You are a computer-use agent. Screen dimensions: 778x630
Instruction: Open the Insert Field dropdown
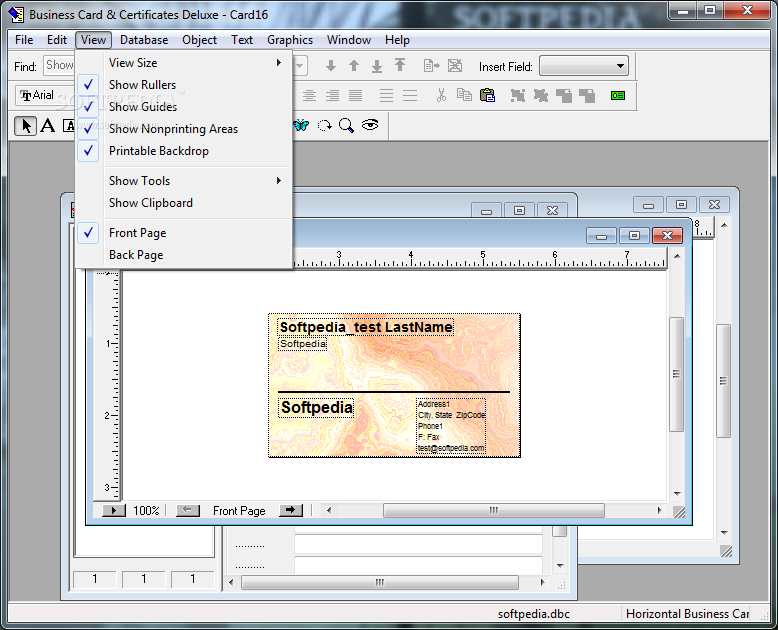pyautogui.click(x=620, y=66)
